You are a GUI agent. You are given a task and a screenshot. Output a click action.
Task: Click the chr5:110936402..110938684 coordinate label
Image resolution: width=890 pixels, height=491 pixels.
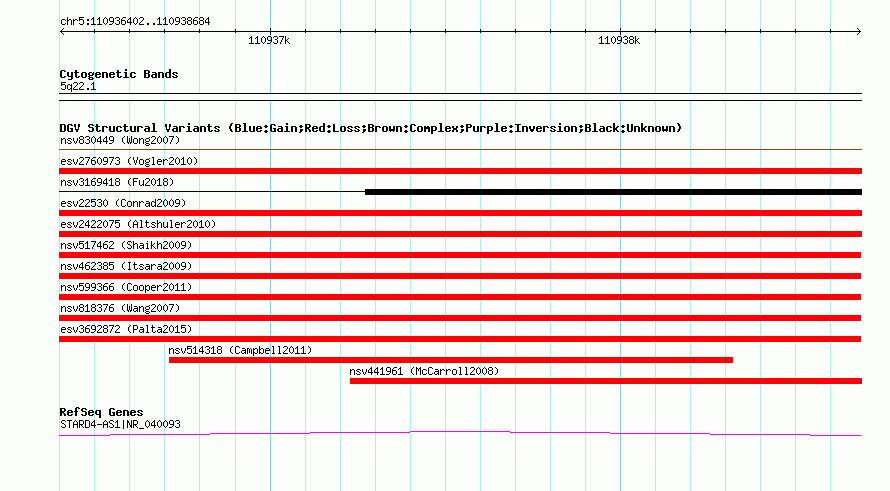(x=135, y=22)
